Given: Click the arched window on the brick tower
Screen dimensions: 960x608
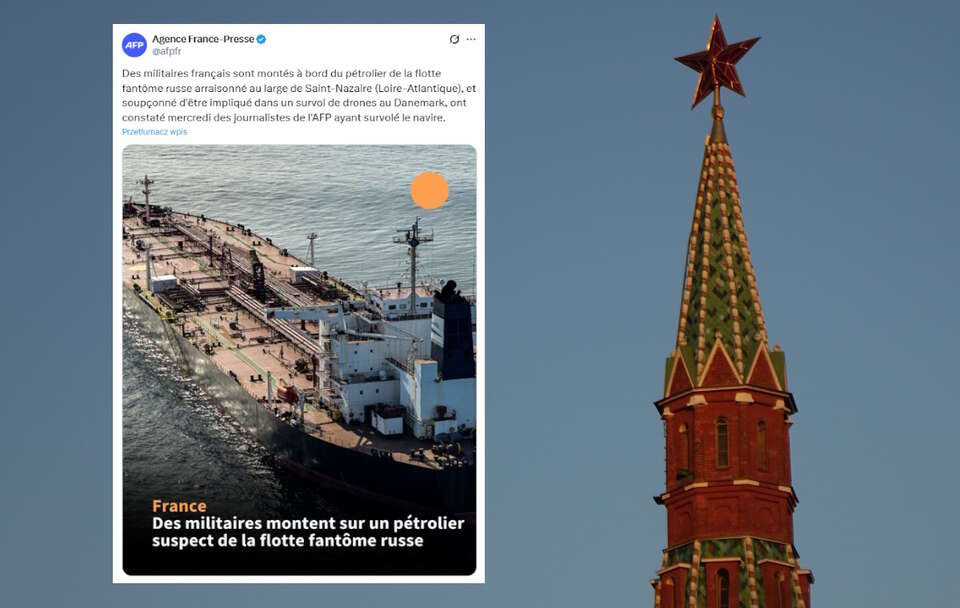Looking at the screenshot, I should click(x=722, y=443).
